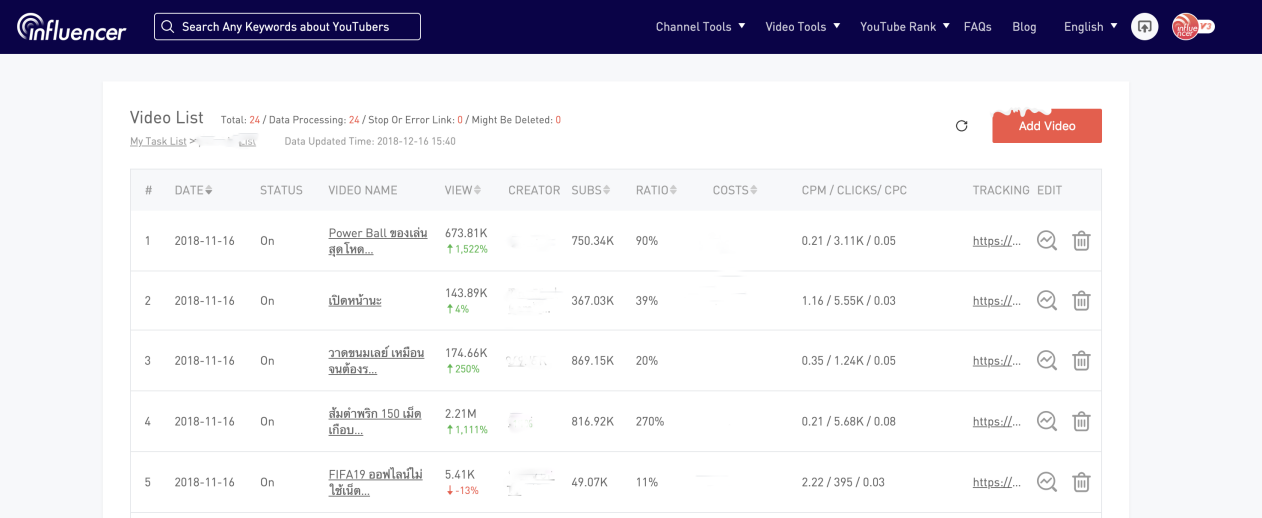
Task: Click the Add Video button
Action: pos(1047,126)
